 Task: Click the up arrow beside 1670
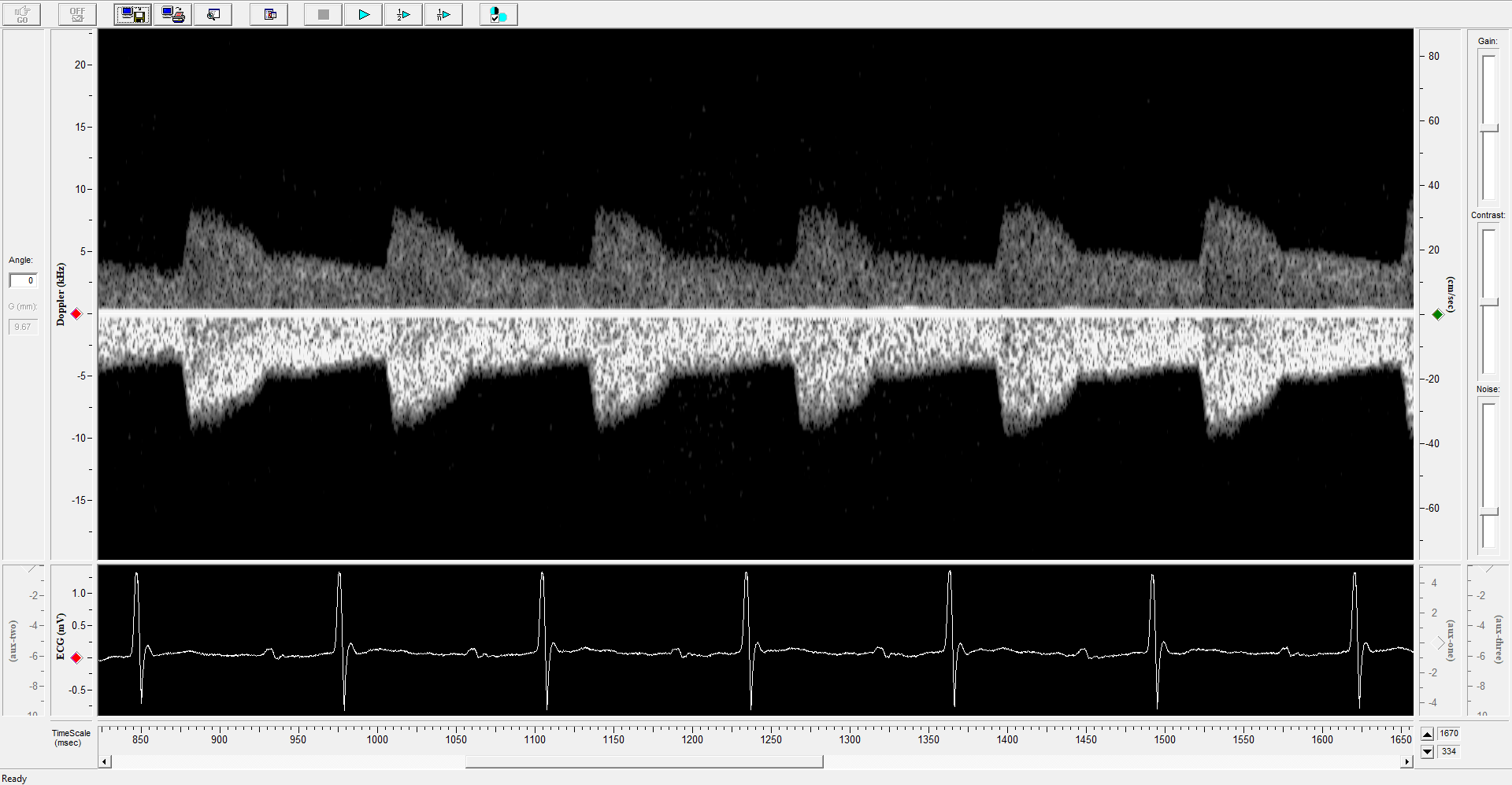[x=1427, y=734]
